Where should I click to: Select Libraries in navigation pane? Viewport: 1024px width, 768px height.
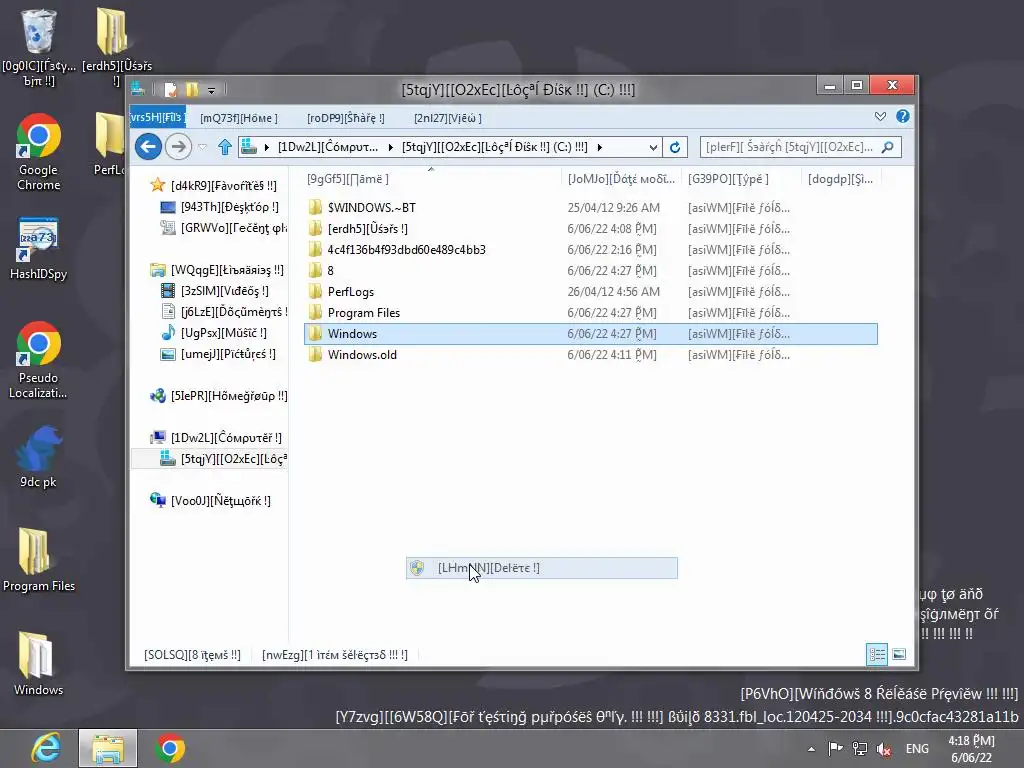click(x=217, y=270)
